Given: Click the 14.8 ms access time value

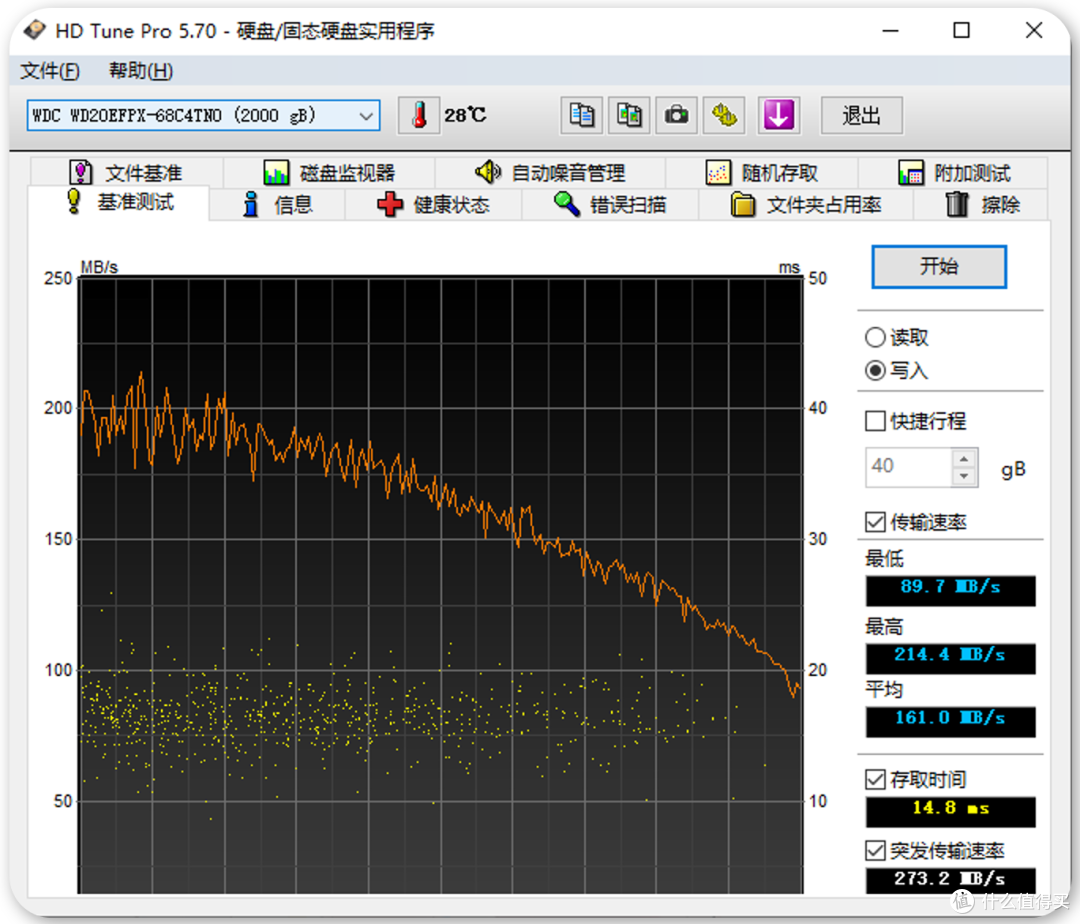Looking at the screenshot, I should pos(951,812).
